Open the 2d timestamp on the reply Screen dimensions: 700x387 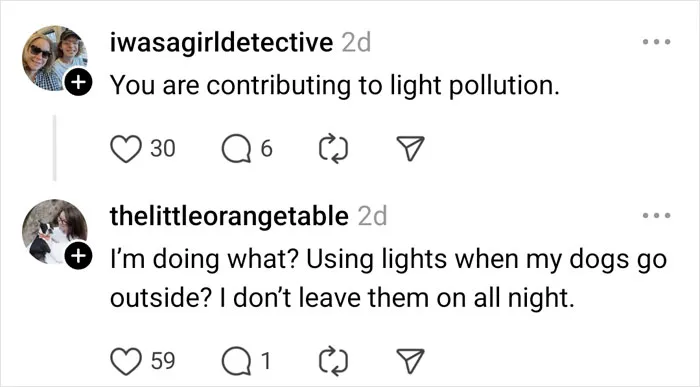372,217
